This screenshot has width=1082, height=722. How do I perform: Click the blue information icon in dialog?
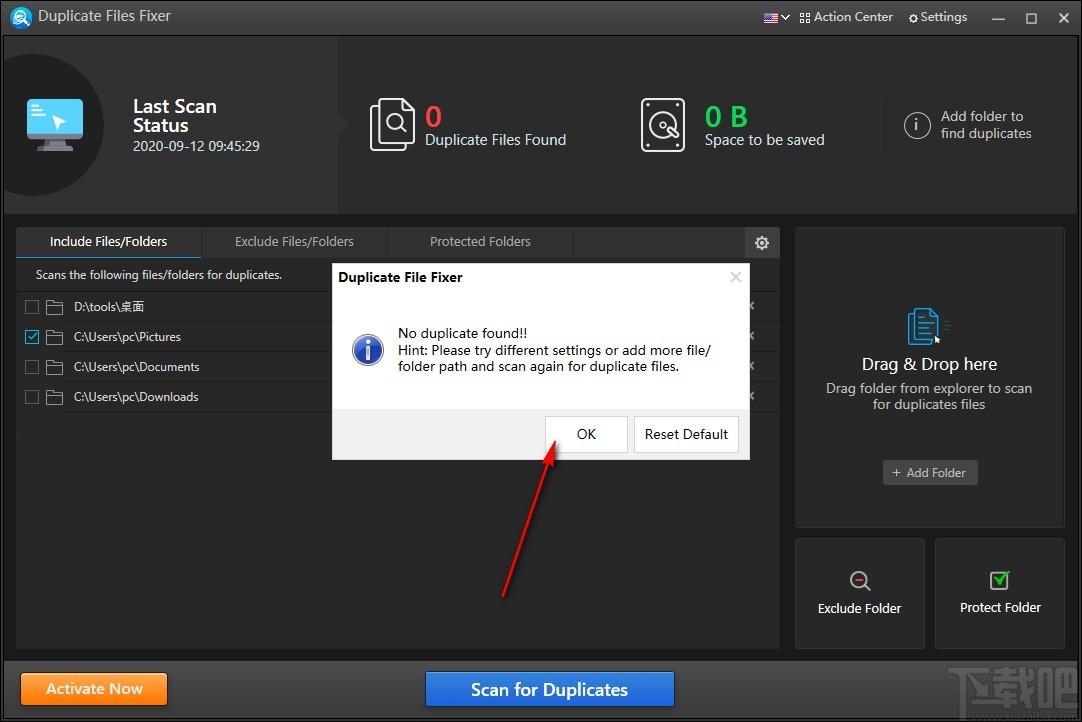368,350
